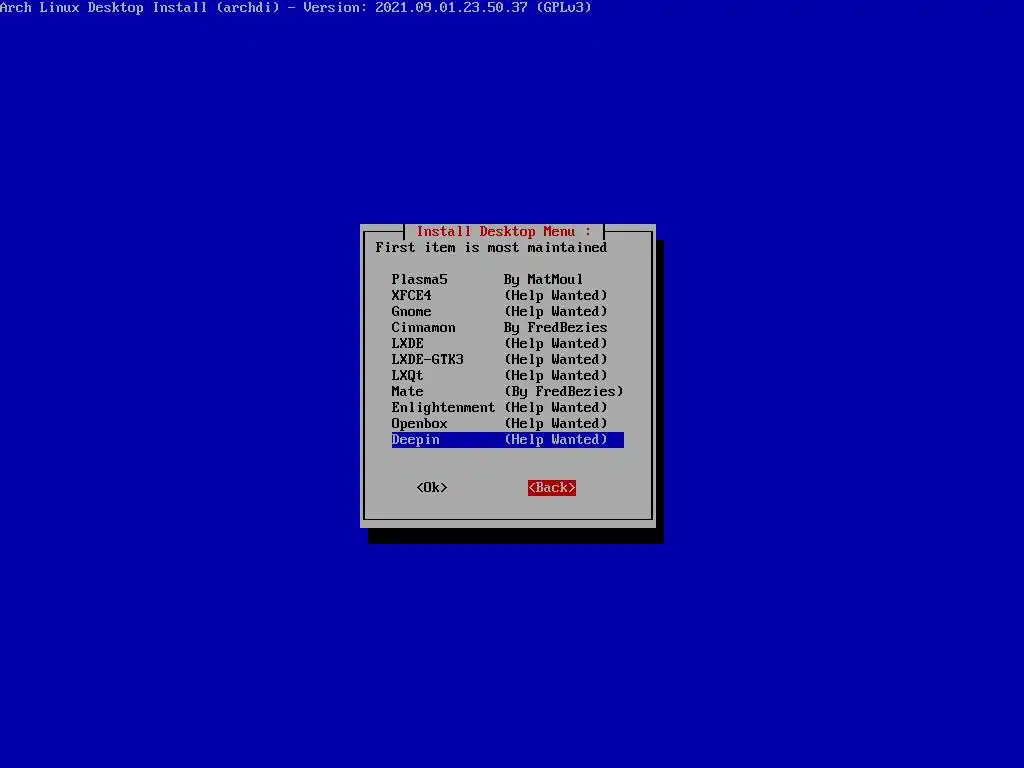Pick the Mate desktop entry
The width and height of the screenshot is (1024, 768).
(x=507, y=391)
